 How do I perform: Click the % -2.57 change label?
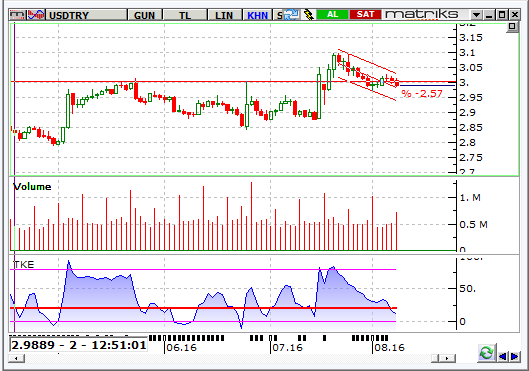click(422, 93)
